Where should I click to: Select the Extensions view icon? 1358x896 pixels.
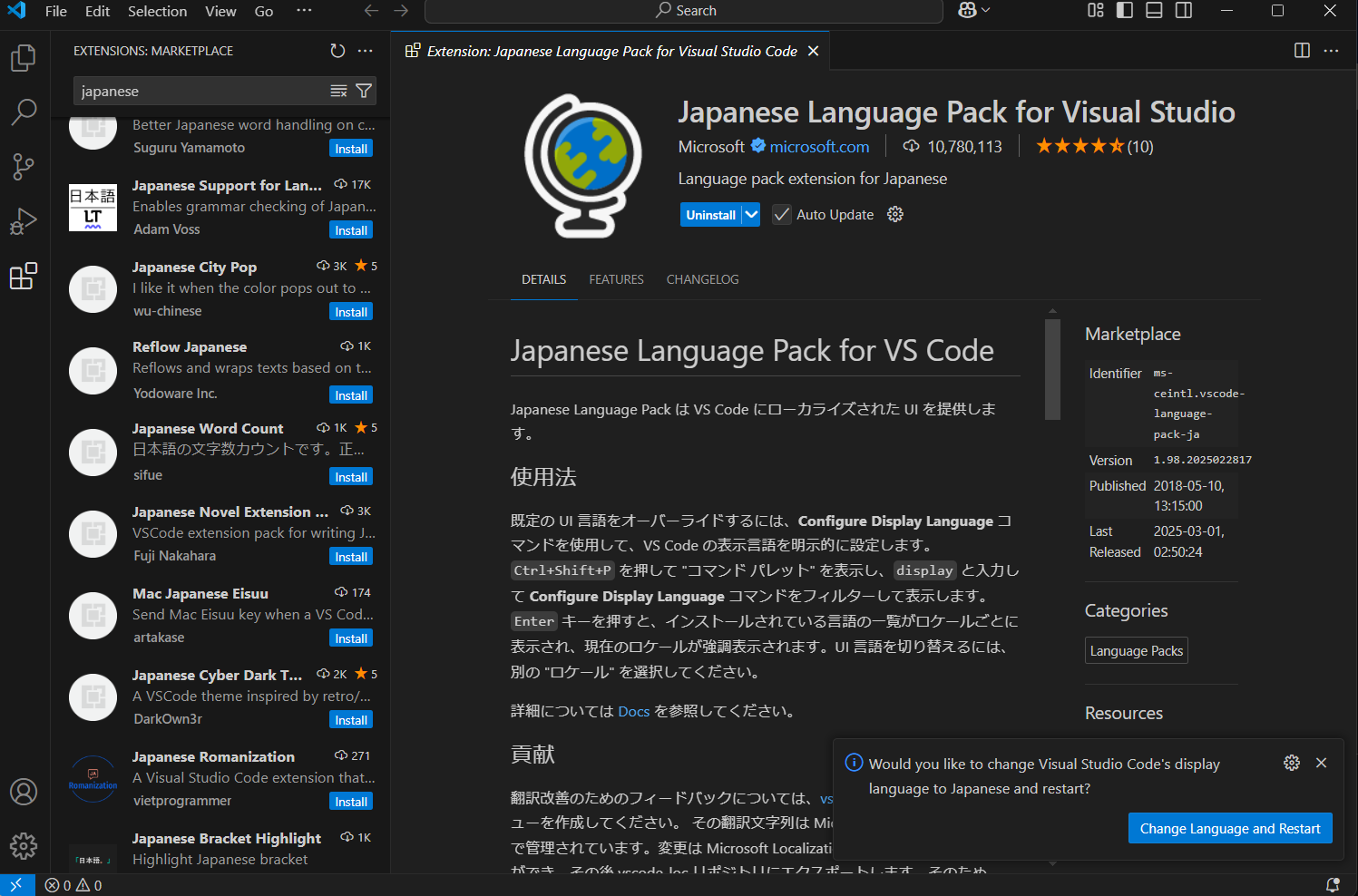24,276
